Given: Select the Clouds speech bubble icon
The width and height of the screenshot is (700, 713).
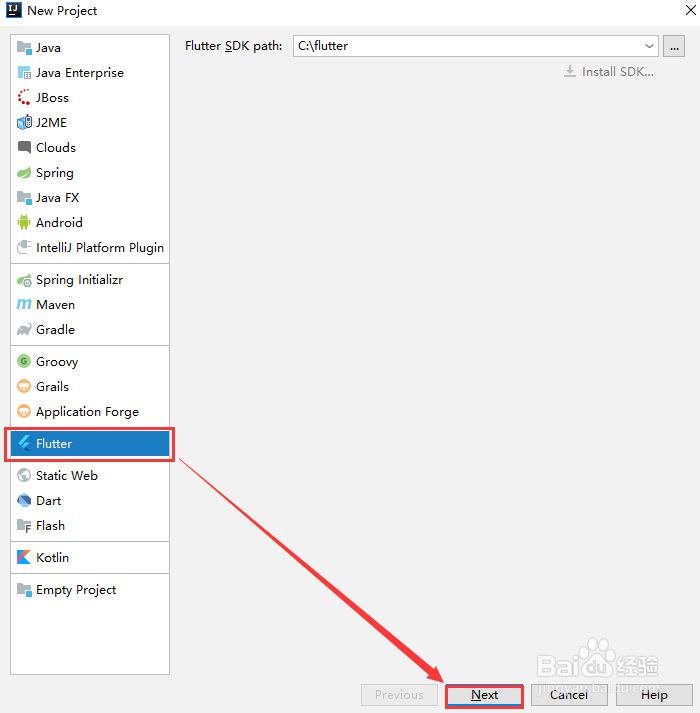Looking at the screenshot, I should tap(24, 147).
